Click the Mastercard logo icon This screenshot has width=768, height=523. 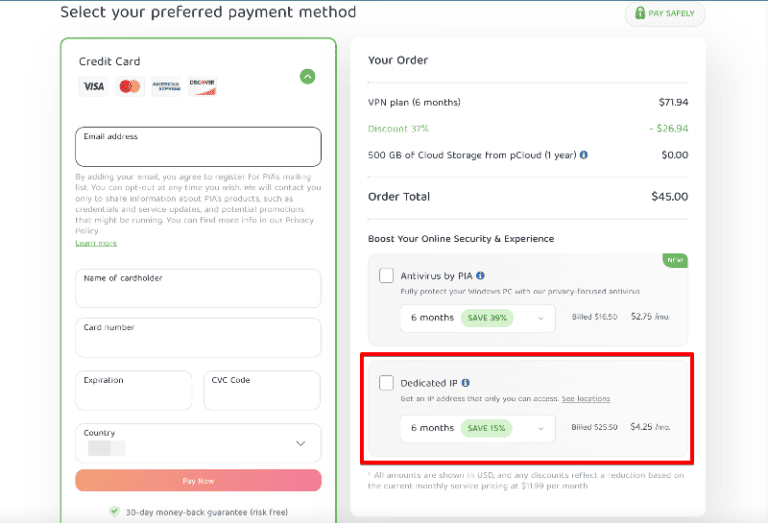point(129,87)
